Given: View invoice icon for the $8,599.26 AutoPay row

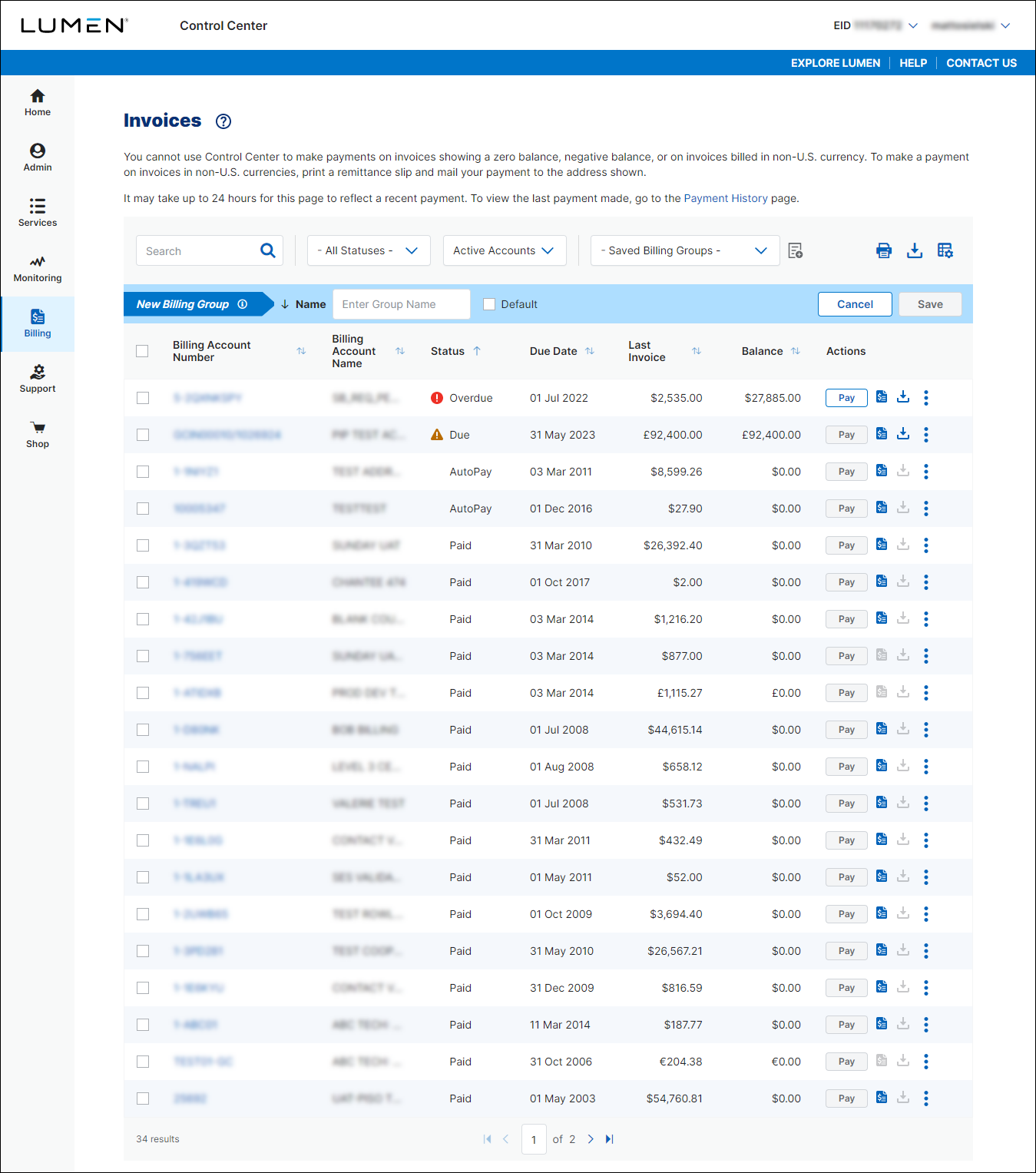Looking at the screenshot, I should pos(882,471).
